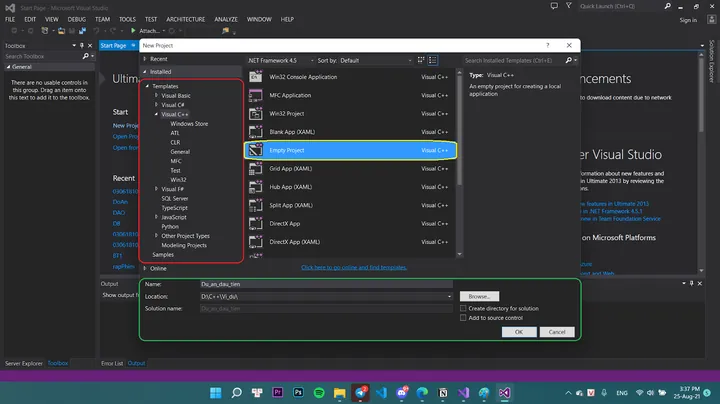
Task: Open the TOOLS menu
Action: pos(127,19)
